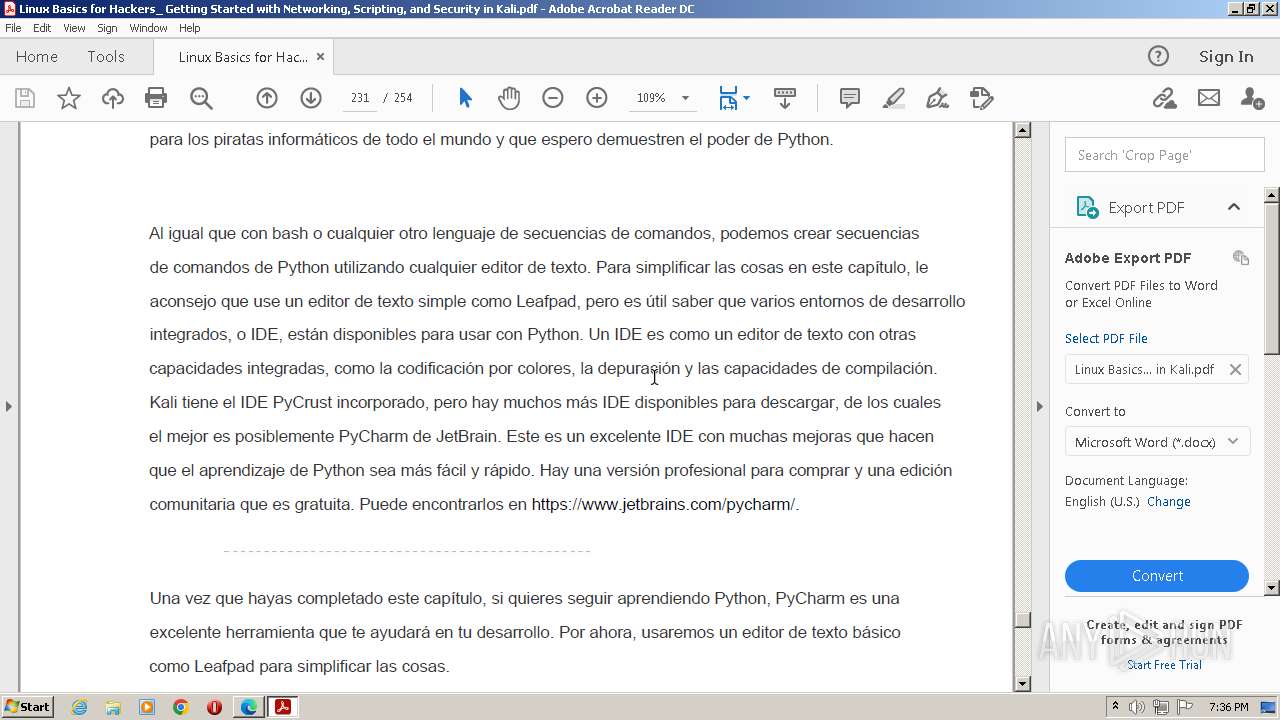Remove the selected Linux Basics PDF file
This screenshot has height=720, width=1280.
[x=1235, y=369]
